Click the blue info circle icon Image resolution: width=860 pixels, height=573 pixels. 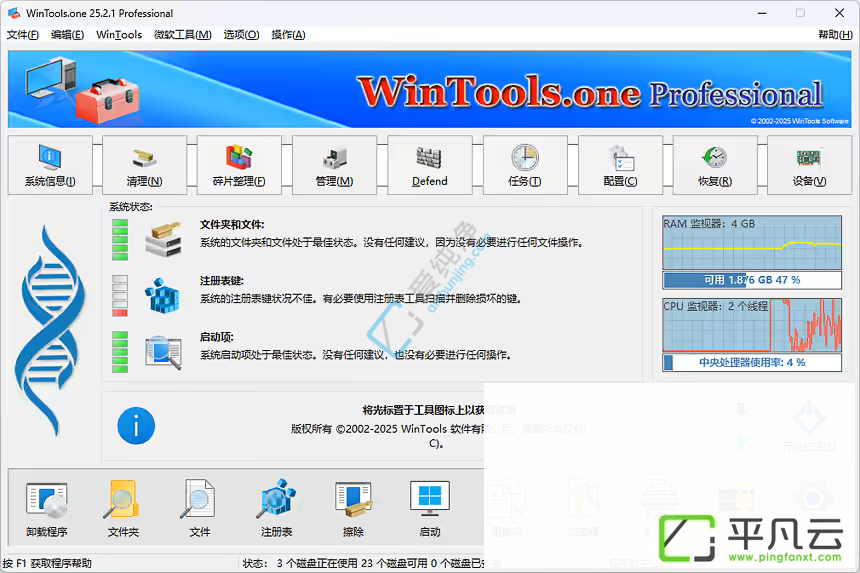[x=136, y=426]
